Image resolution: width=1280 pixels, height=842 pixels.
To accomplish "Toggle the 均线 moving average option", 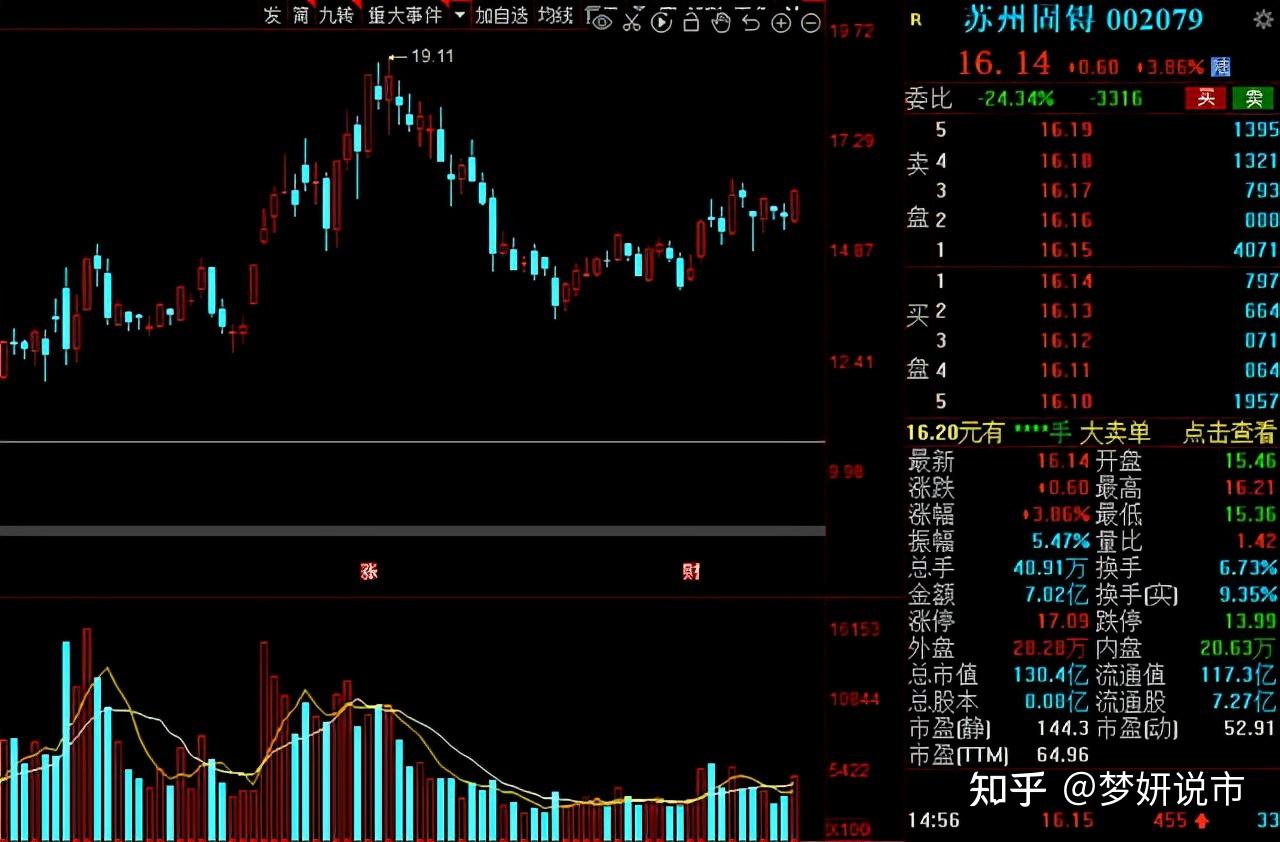I will [556, 15].
